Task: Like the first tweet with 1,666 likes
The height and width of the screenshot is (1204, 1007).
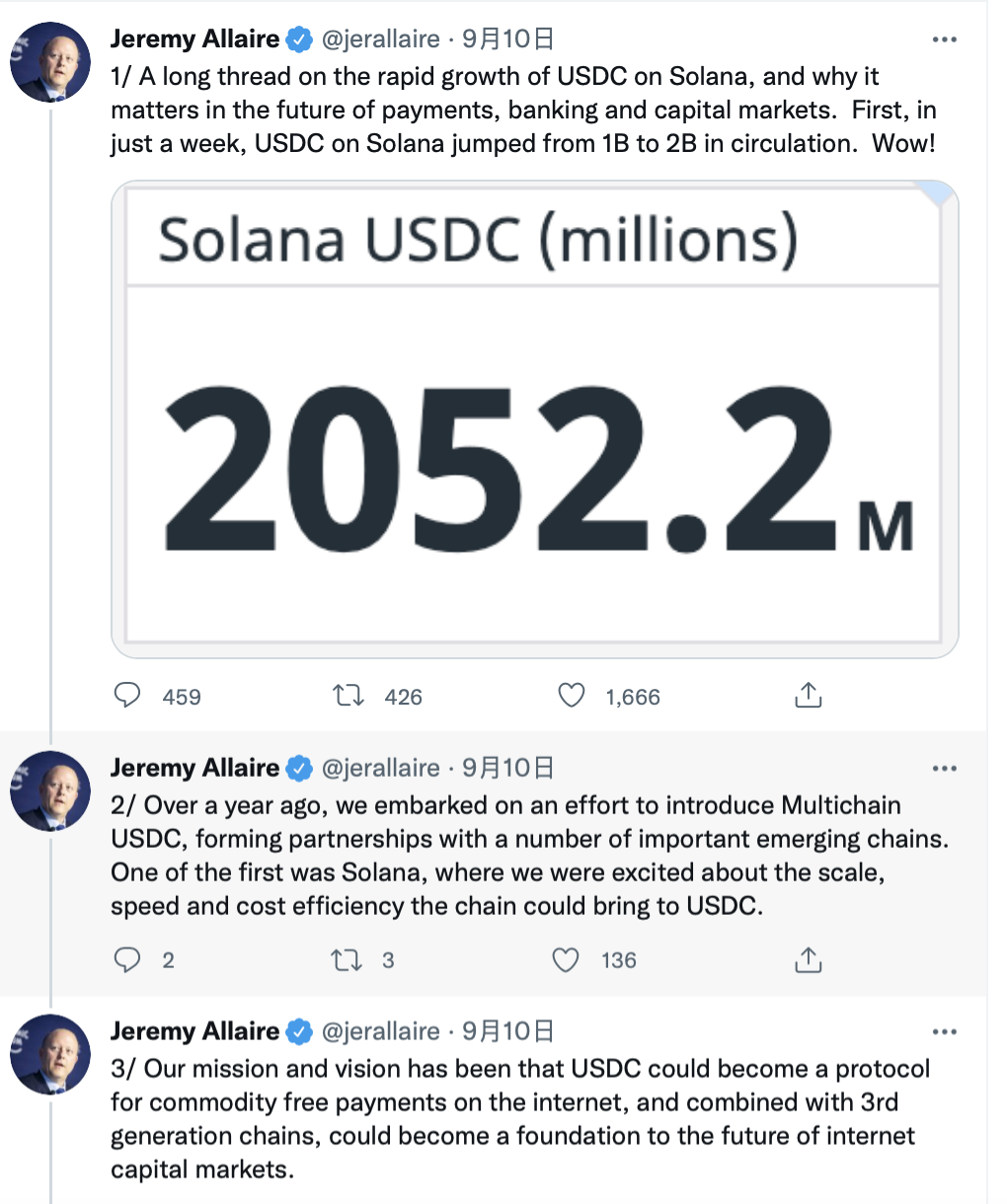Action: click(x=572, y=696)
